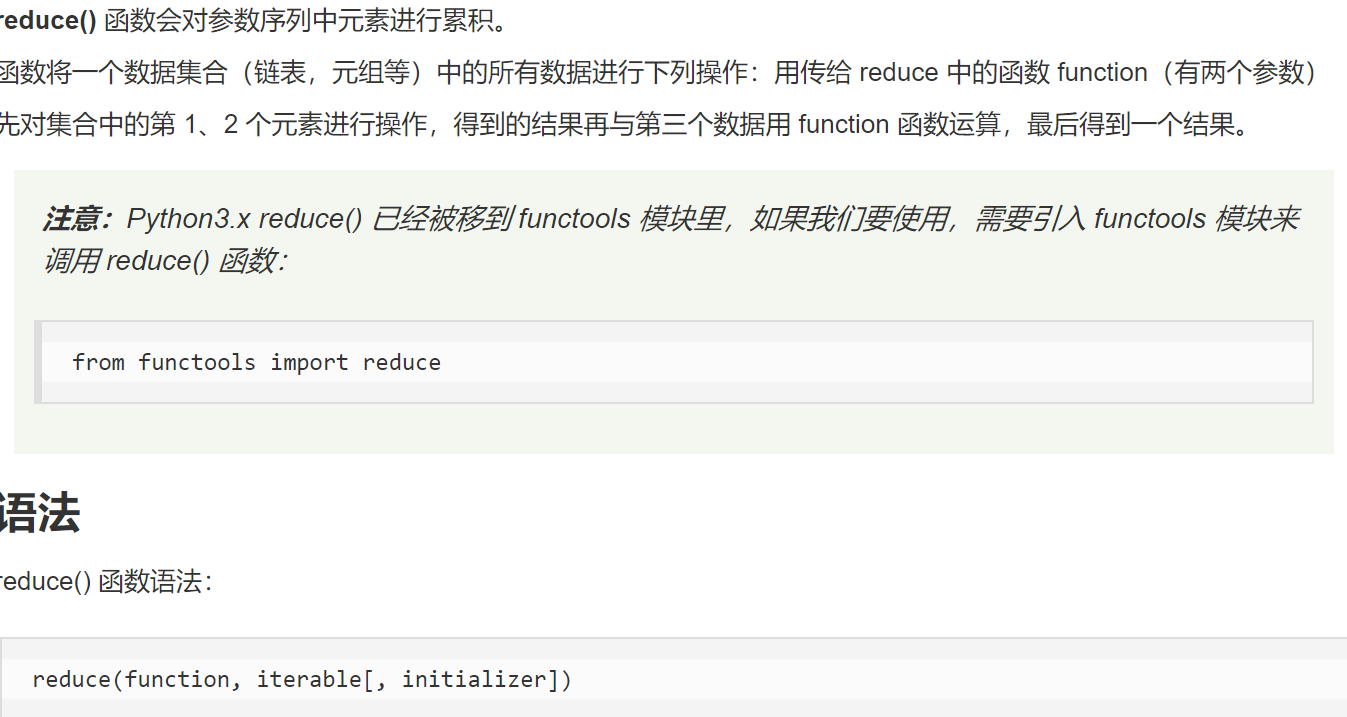The height and width of the screenshot is (717, 1347).
Task: Click empty area inside the import code block
Action: coord(850,362)
